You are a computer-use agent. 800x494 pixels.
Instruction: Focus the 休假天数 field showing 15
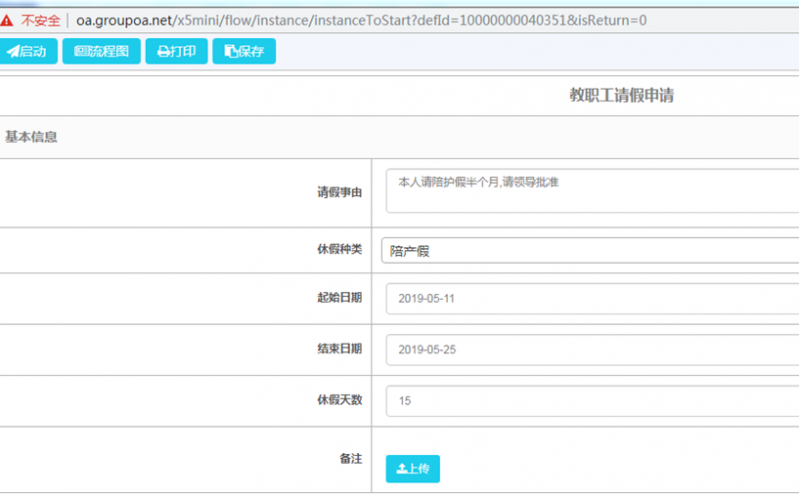(590, 400)
